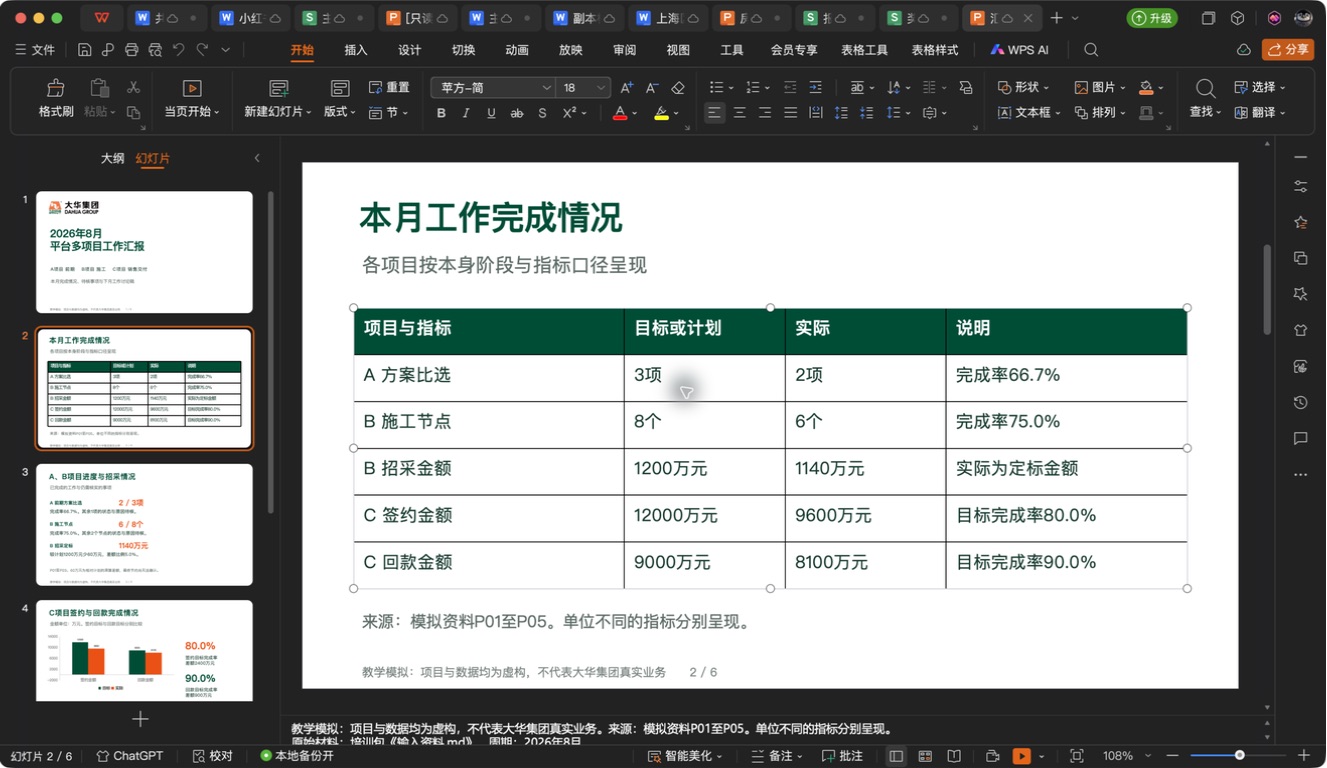Image resolution: width=1327 pixels, height=768 pixels.
Task: Click the cloud sync icon beside Share
Action: click(x=1244, y=49)
